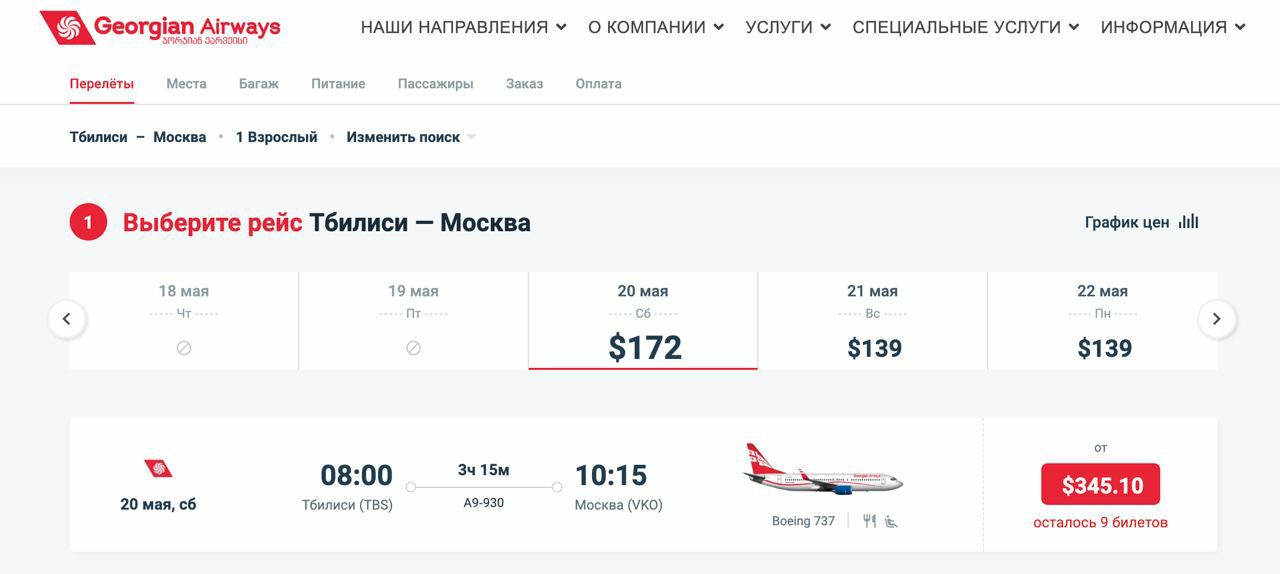Select the $345.10 fare button
Image resolution: width=1280 pixels, height=574 pixels.
(x=1100, y=485)
